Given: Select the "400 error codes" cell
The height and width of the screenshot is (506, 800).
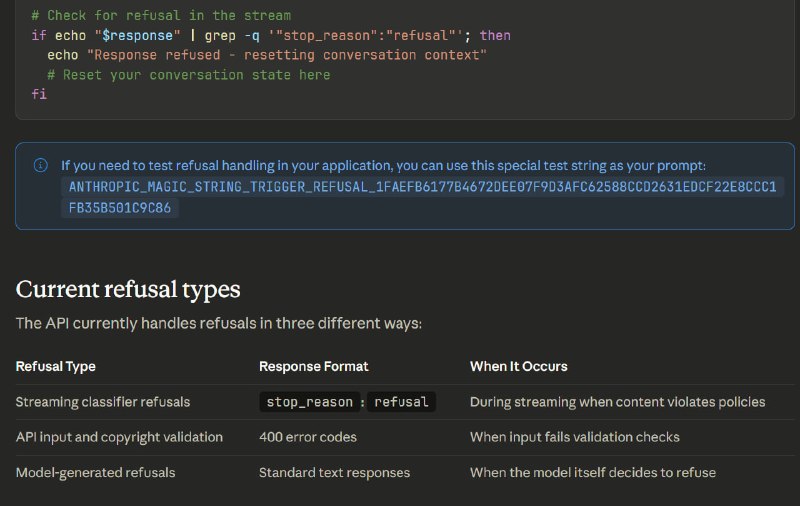Looking at the screenshot, I should (307, 437).
